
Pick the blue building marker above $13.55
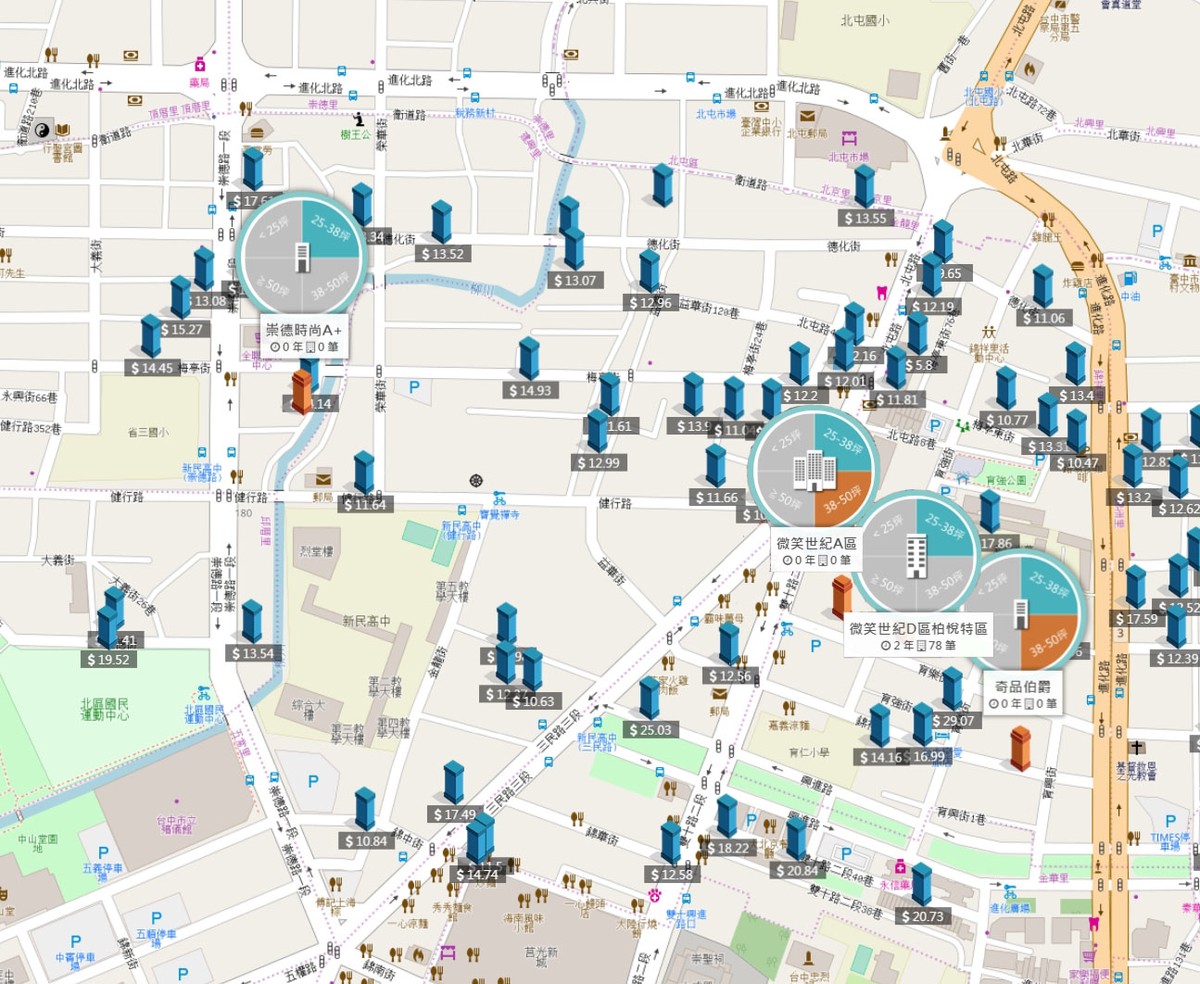(865, 187)
